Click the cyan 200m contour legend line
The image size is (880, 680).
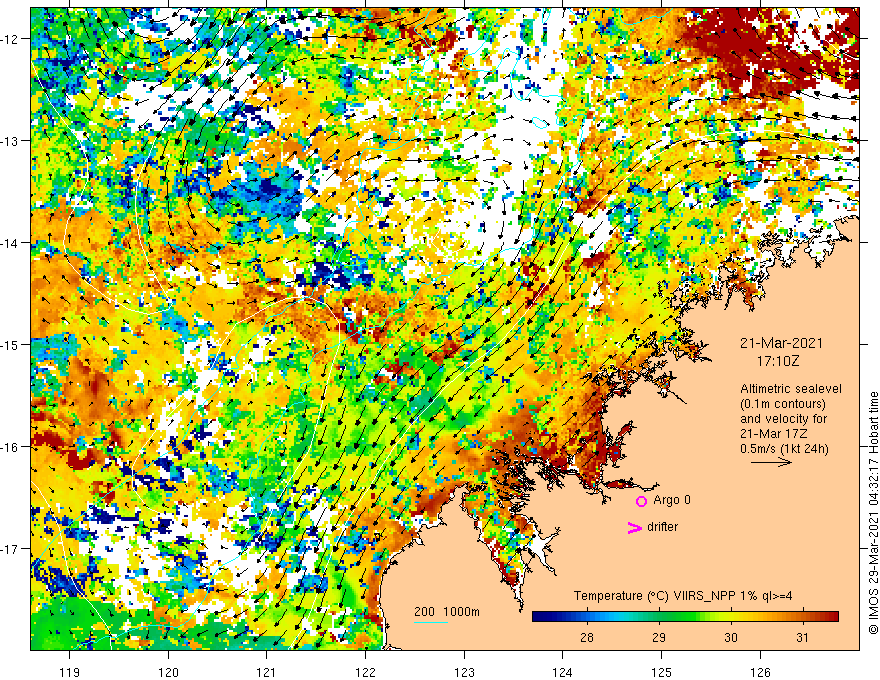(431, 622)
